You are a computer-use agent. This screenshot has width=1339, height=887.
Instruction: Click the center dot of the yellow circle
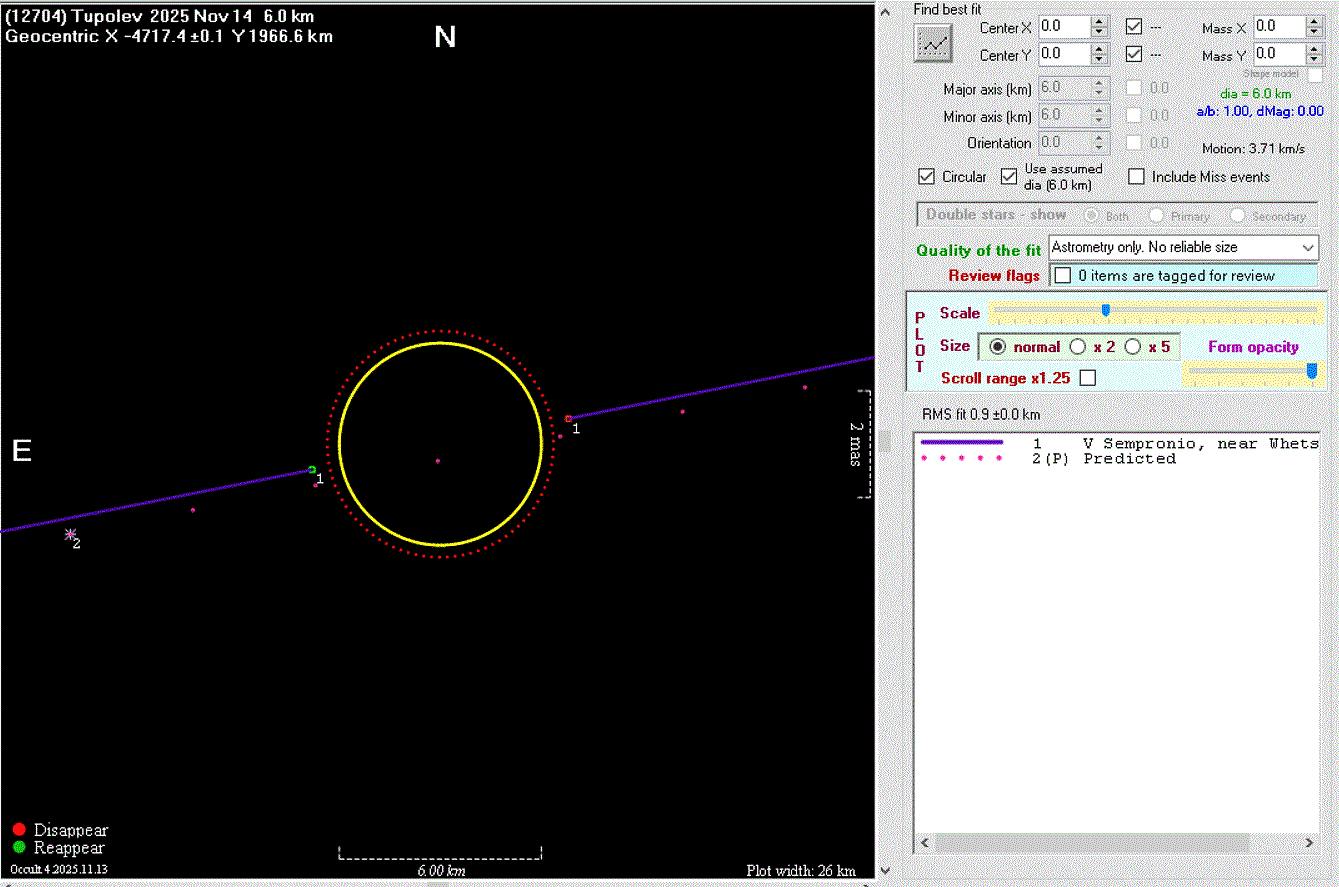point(437,461)
